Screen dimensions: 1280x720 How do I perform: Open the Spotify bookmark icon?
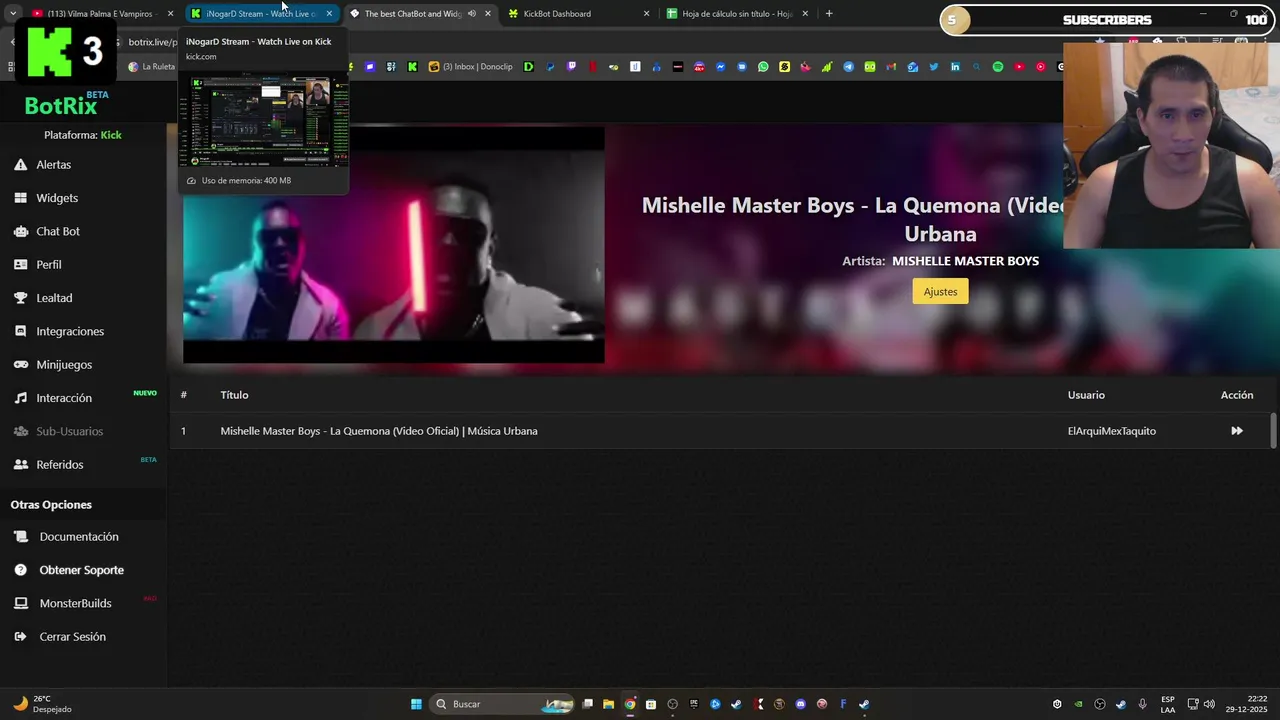[998, 67]
